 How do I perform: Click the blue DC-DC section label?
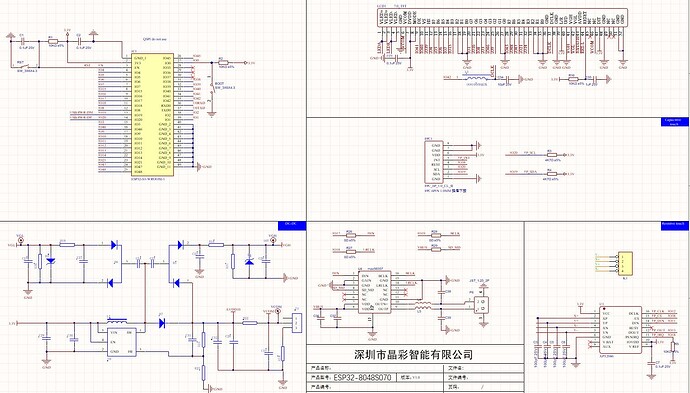point(291,225)
